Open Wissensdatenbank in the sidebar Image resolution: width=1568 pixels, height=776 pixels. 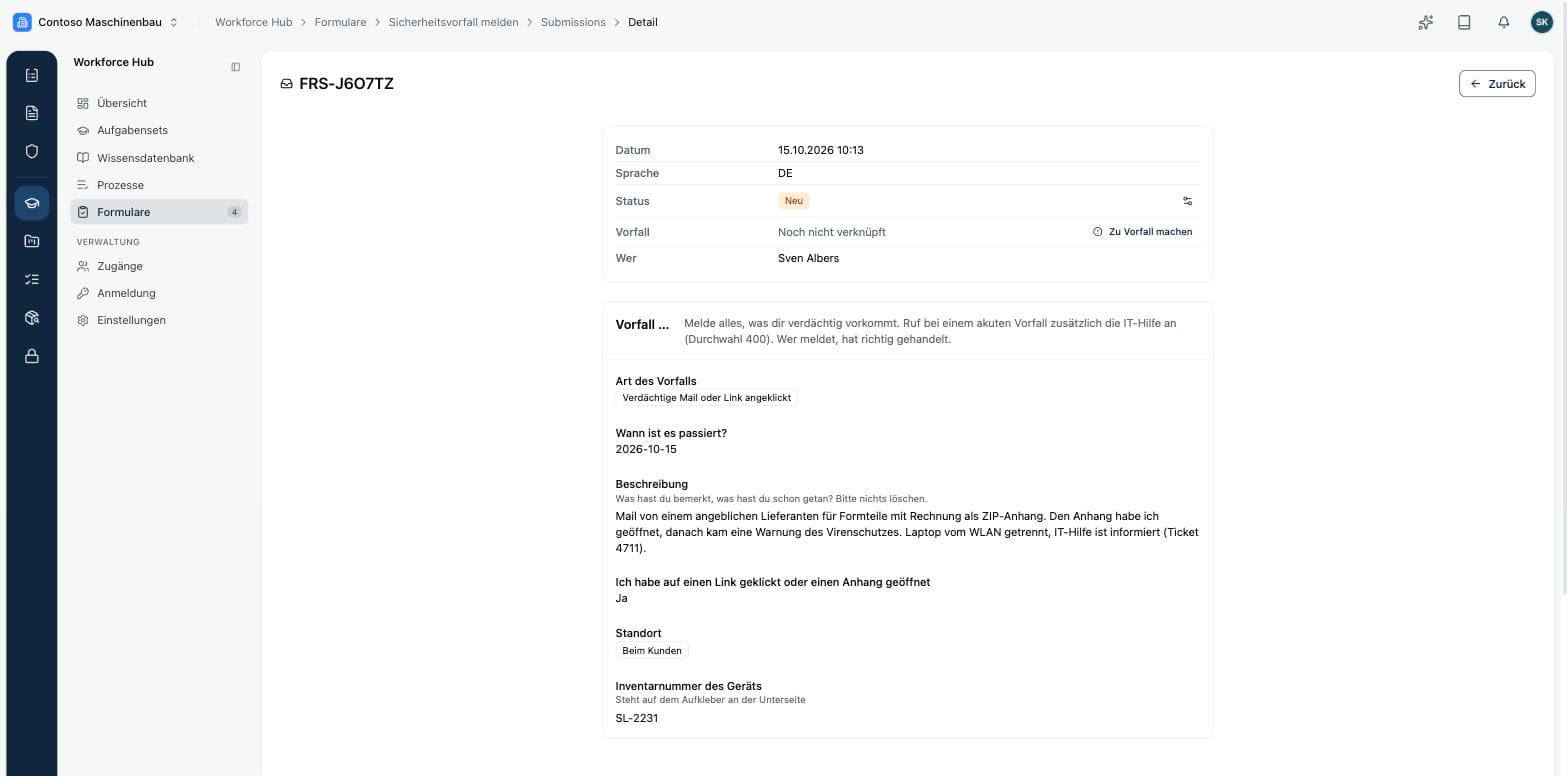(159, 158)
